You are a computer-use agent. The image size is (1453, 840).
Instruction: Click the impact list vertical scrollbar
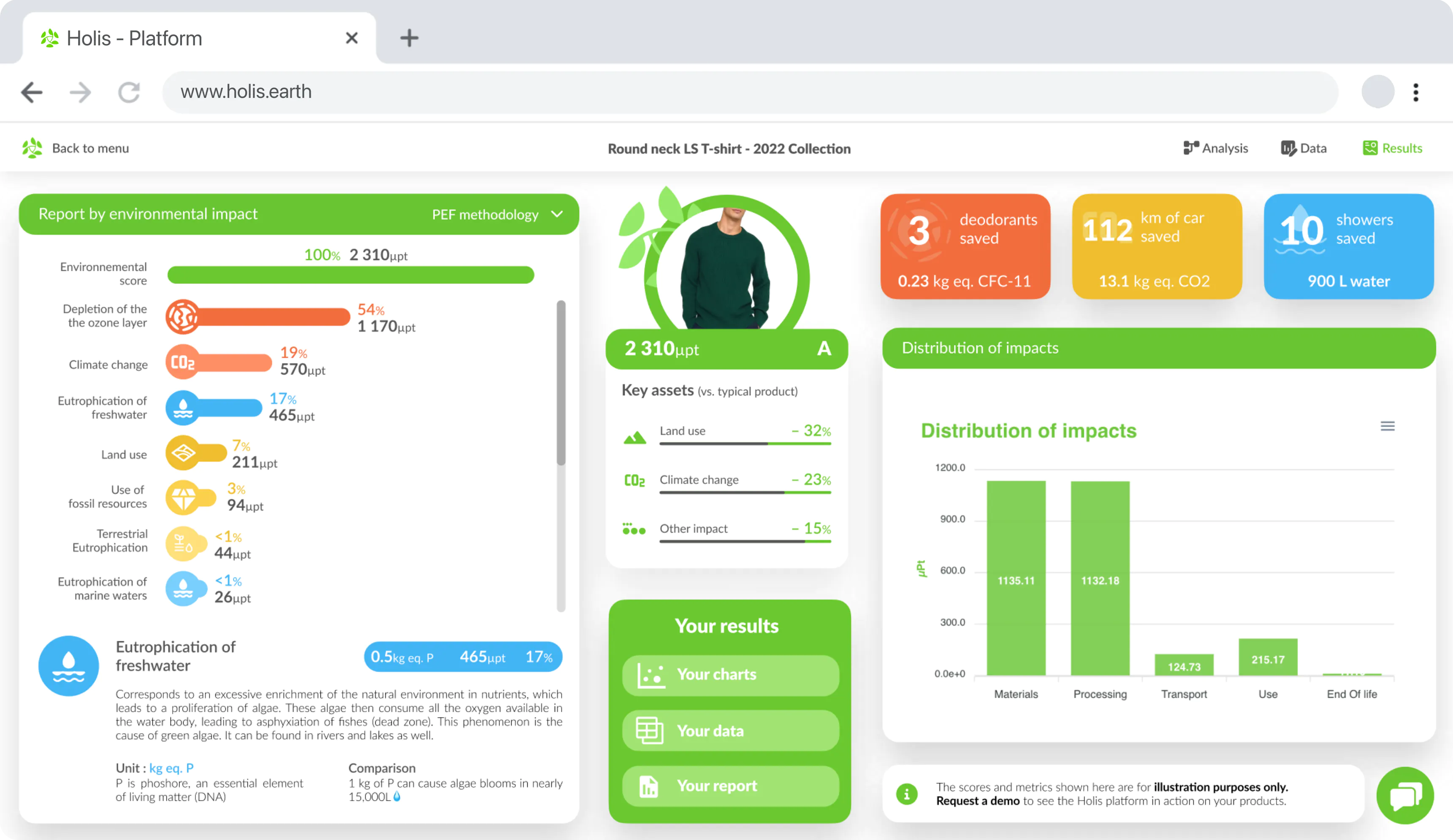click(561, 383)
